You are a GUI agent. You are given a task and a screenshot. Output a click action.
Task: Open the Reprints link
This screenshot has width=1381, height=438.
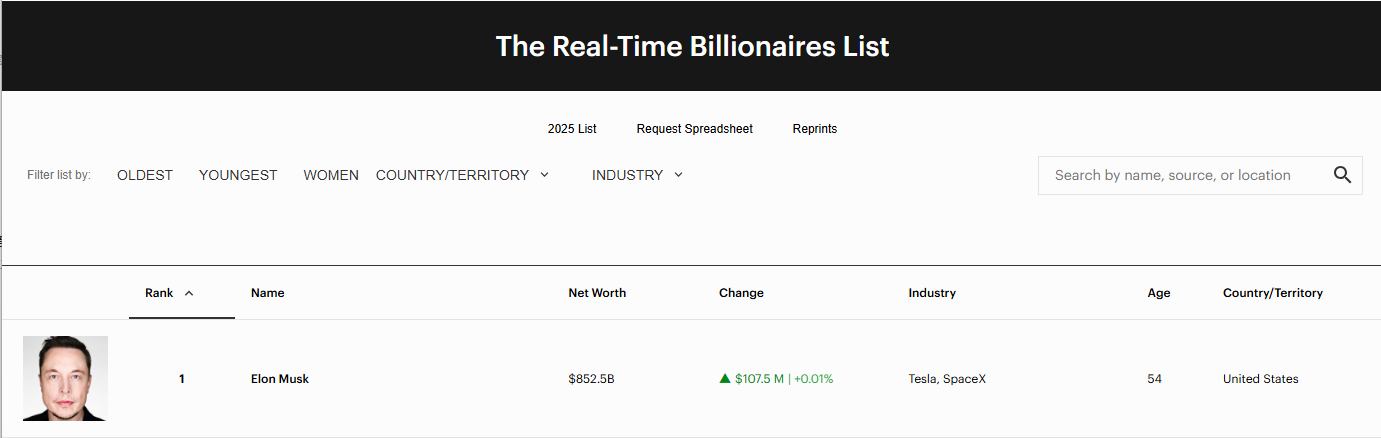click(x=815, y=129)
